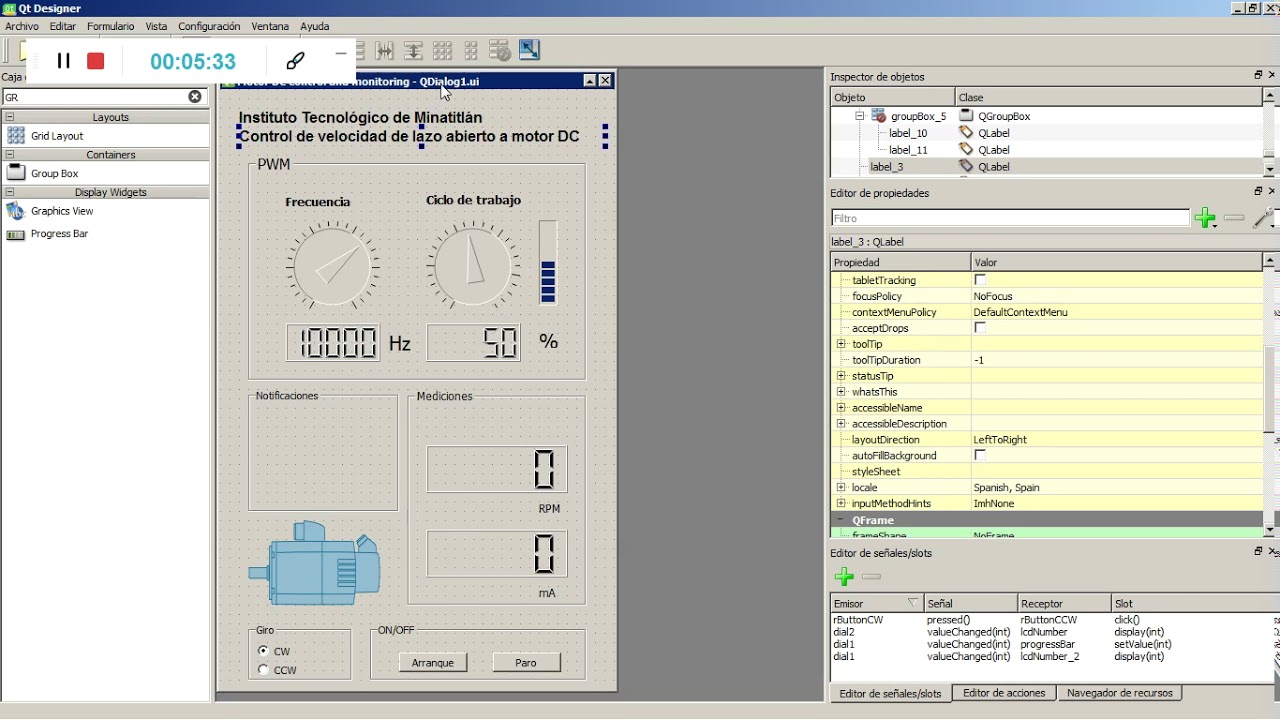The image size is (1280, 720).
Task: Open the property editor wrench configuration
Action: coord(1263,218)
